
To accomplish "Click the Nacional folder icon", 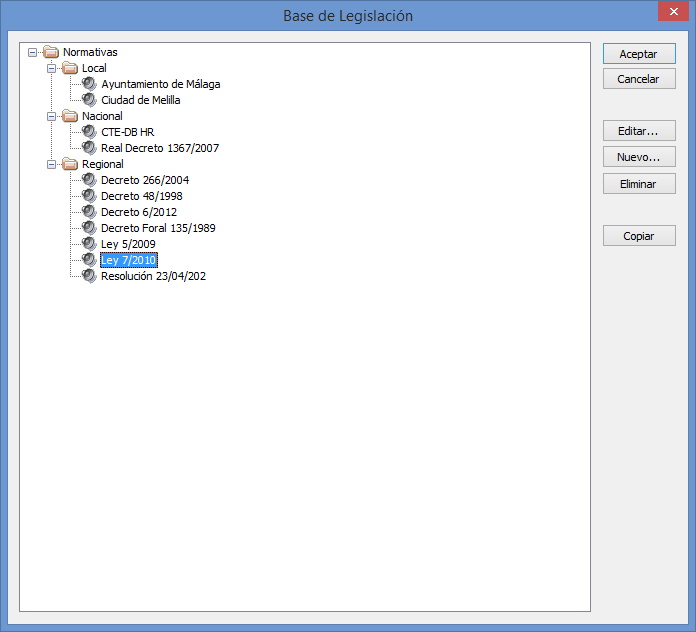I will tap(70, 116).
